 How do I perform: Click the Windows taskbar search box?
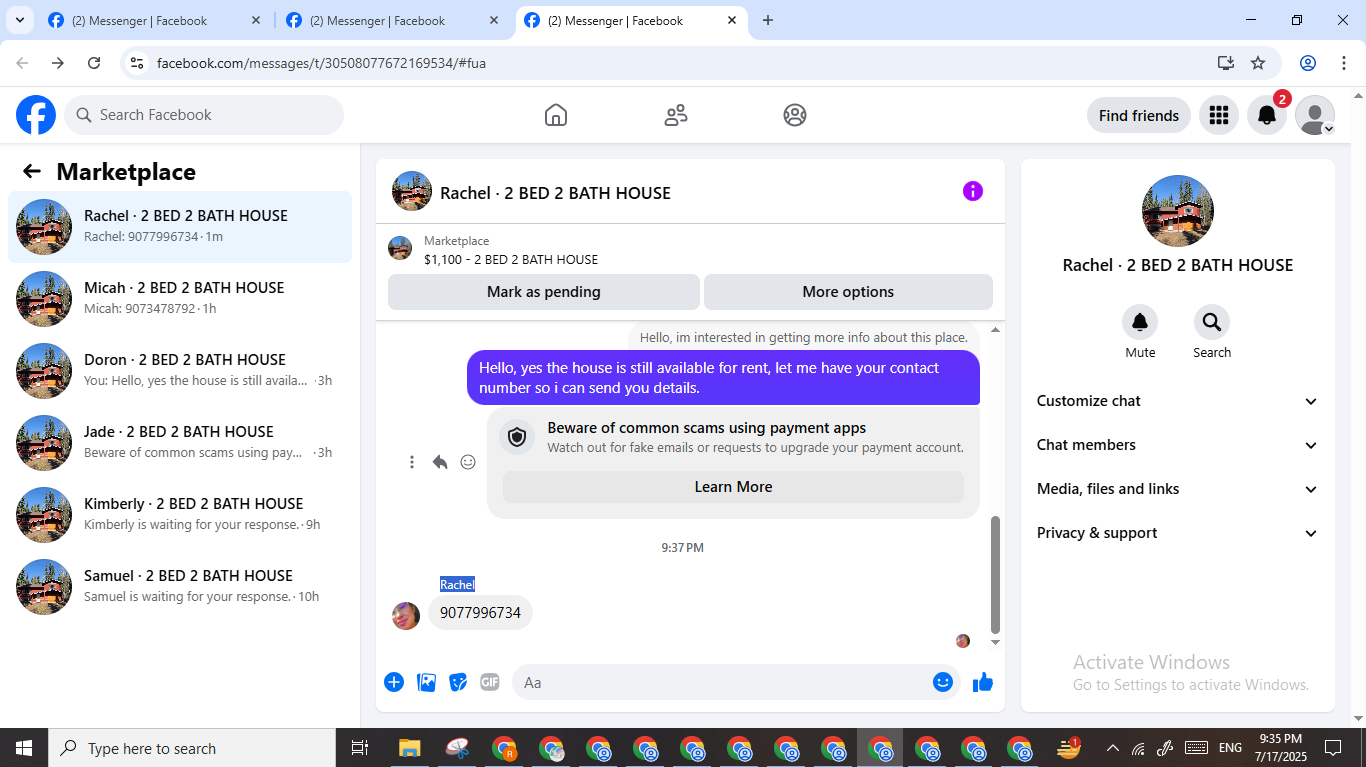192,748
